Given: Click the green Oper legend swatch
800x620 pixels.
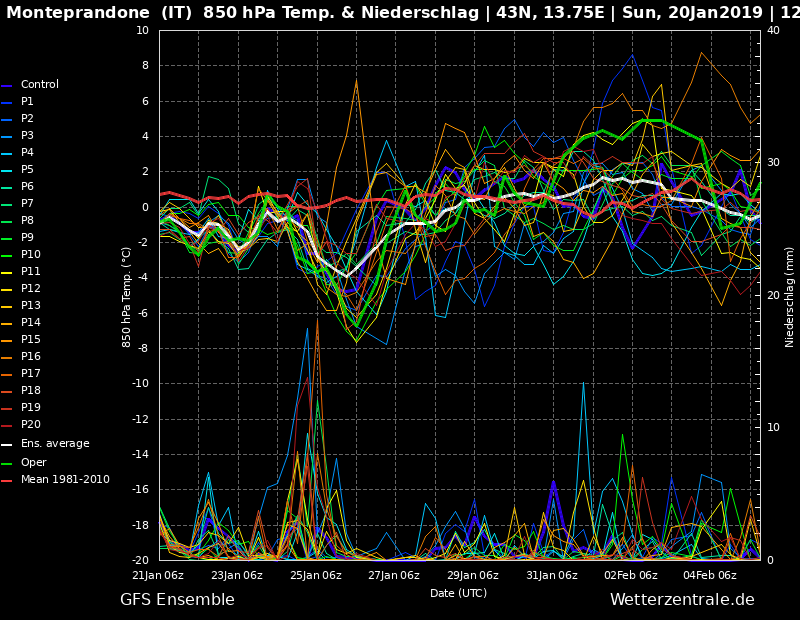Looking at the screenshot, I should (7, 463).
